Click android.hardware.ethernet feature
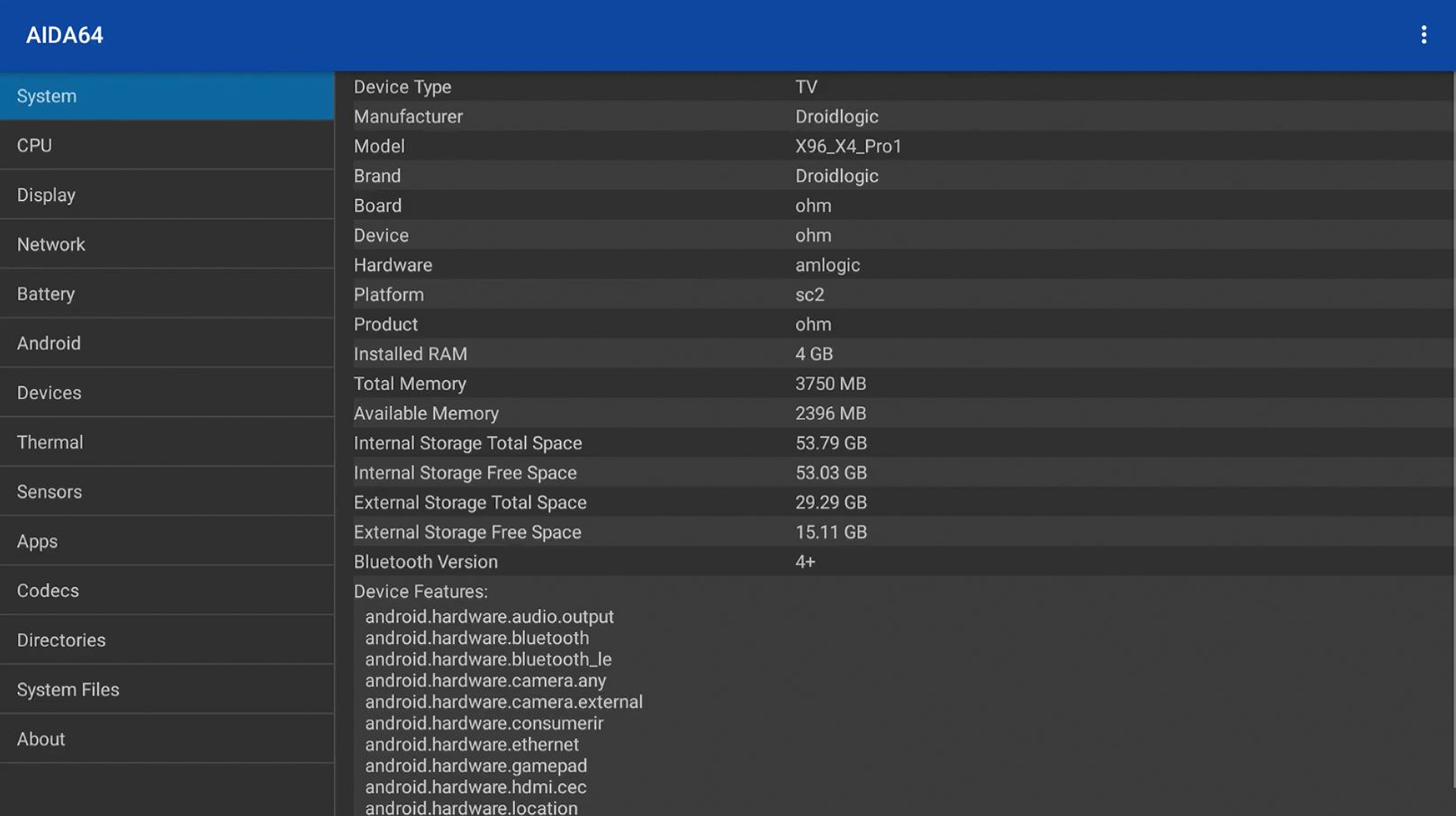1456x816 pixels. 473,745
